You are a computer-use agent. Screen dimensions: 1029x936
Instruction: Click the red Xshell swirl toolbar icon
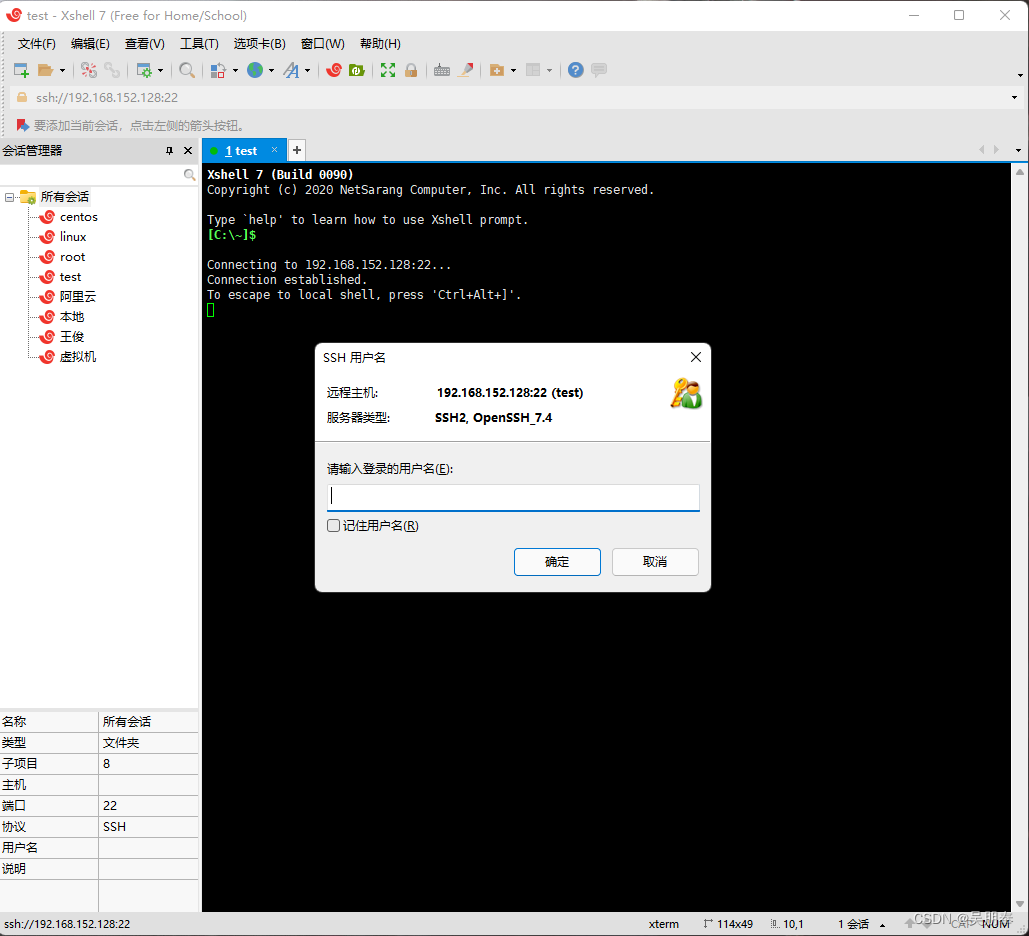[x=333, y=70]
